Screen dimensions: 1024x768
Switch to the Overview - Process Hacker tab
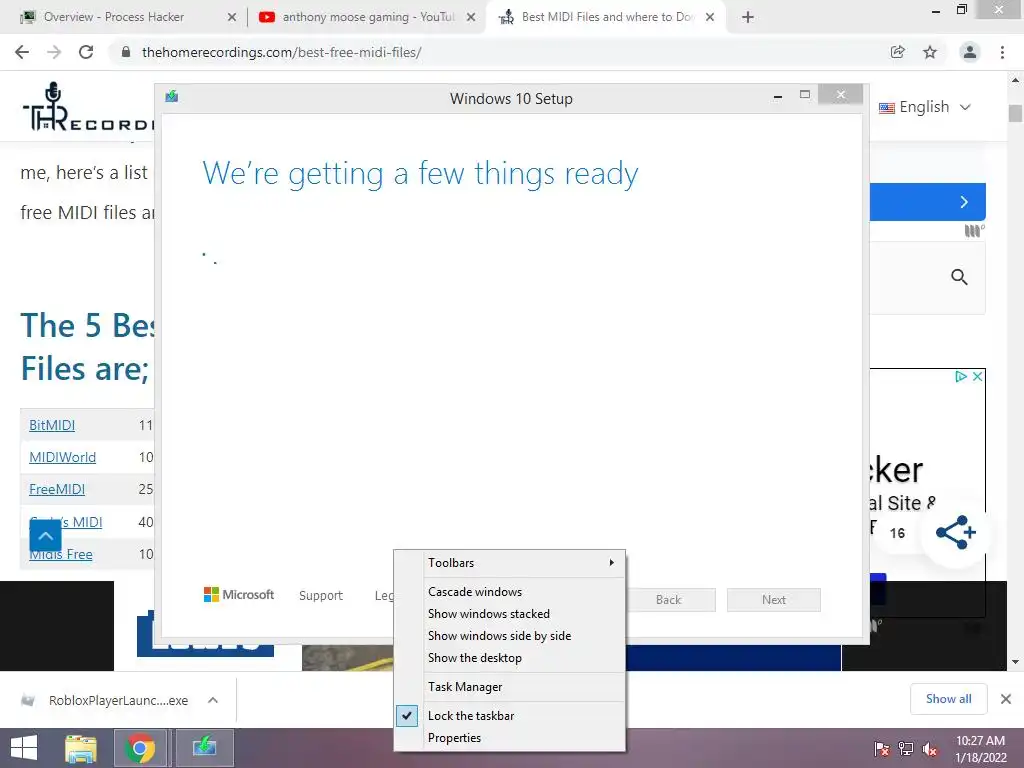[114, 17]
